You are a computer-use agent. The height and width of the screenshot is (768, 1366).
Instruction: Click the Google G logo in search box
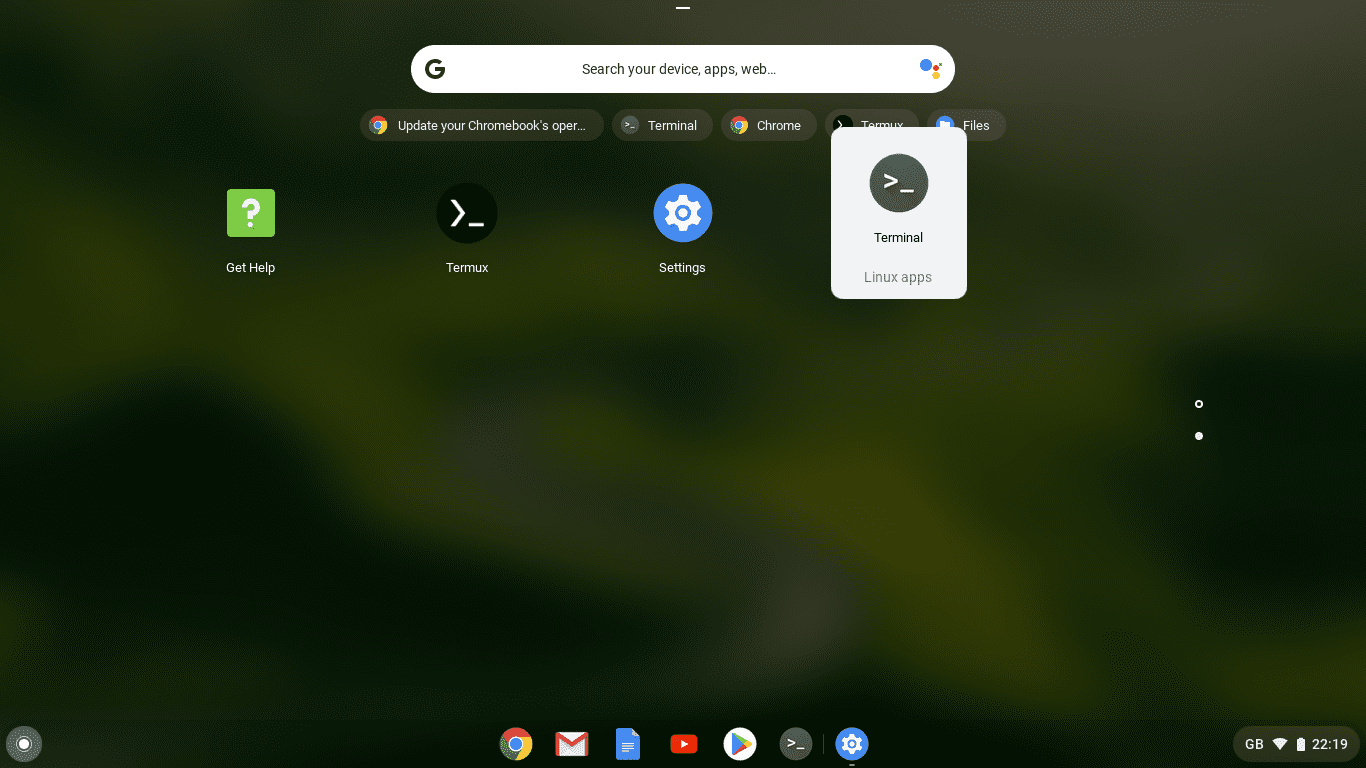click(435, 69)
